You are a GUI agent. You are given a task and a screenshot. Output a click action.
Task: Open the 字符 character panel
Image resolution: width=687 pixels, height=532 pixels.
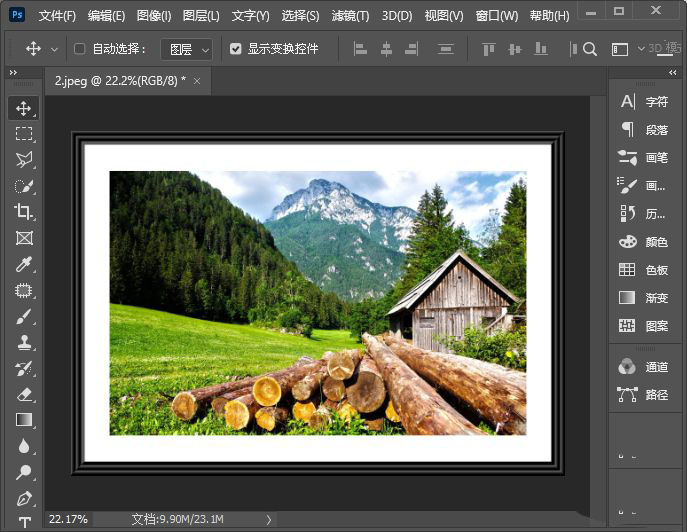pyautogui.click(x=644, y=102)
